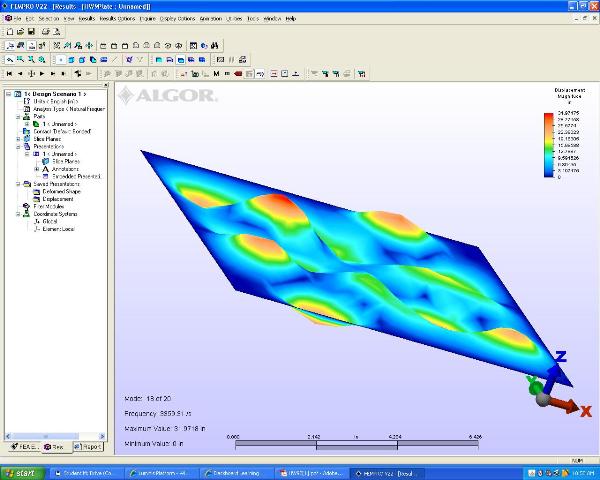Open the Animation menu
This screenshot has width=600, height=480.
click(x=211, y=19)
